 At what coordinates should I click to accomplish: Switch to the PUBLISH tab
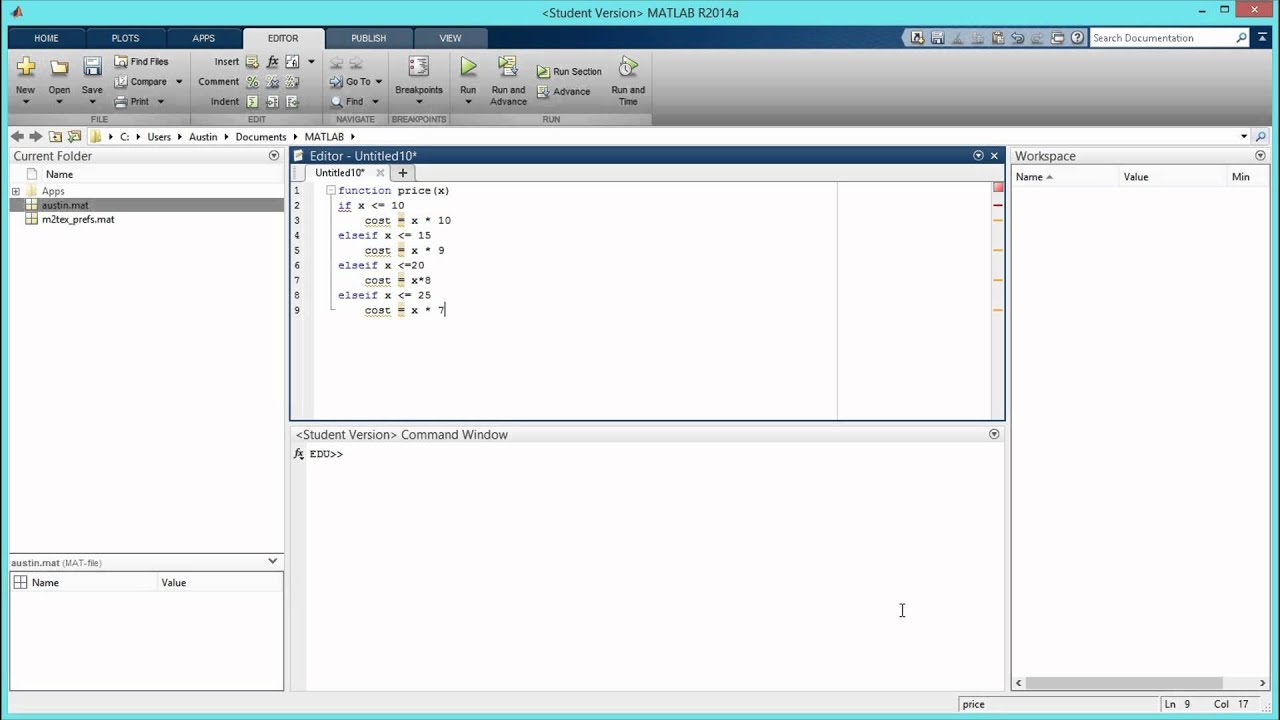pos(368,38)
